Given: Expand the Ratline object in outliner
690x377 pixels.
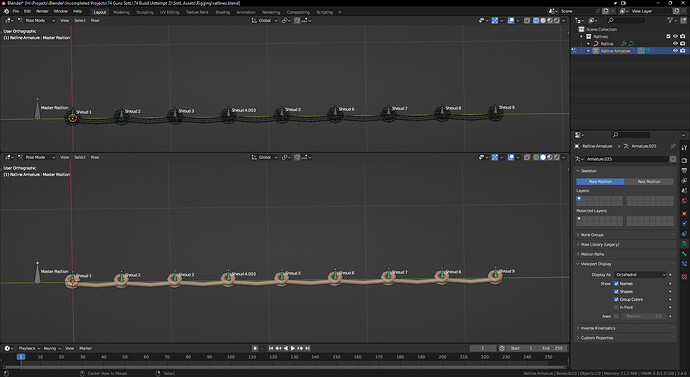Looking at the screenshot, I should pyautogui.click(x=588, y=44).
